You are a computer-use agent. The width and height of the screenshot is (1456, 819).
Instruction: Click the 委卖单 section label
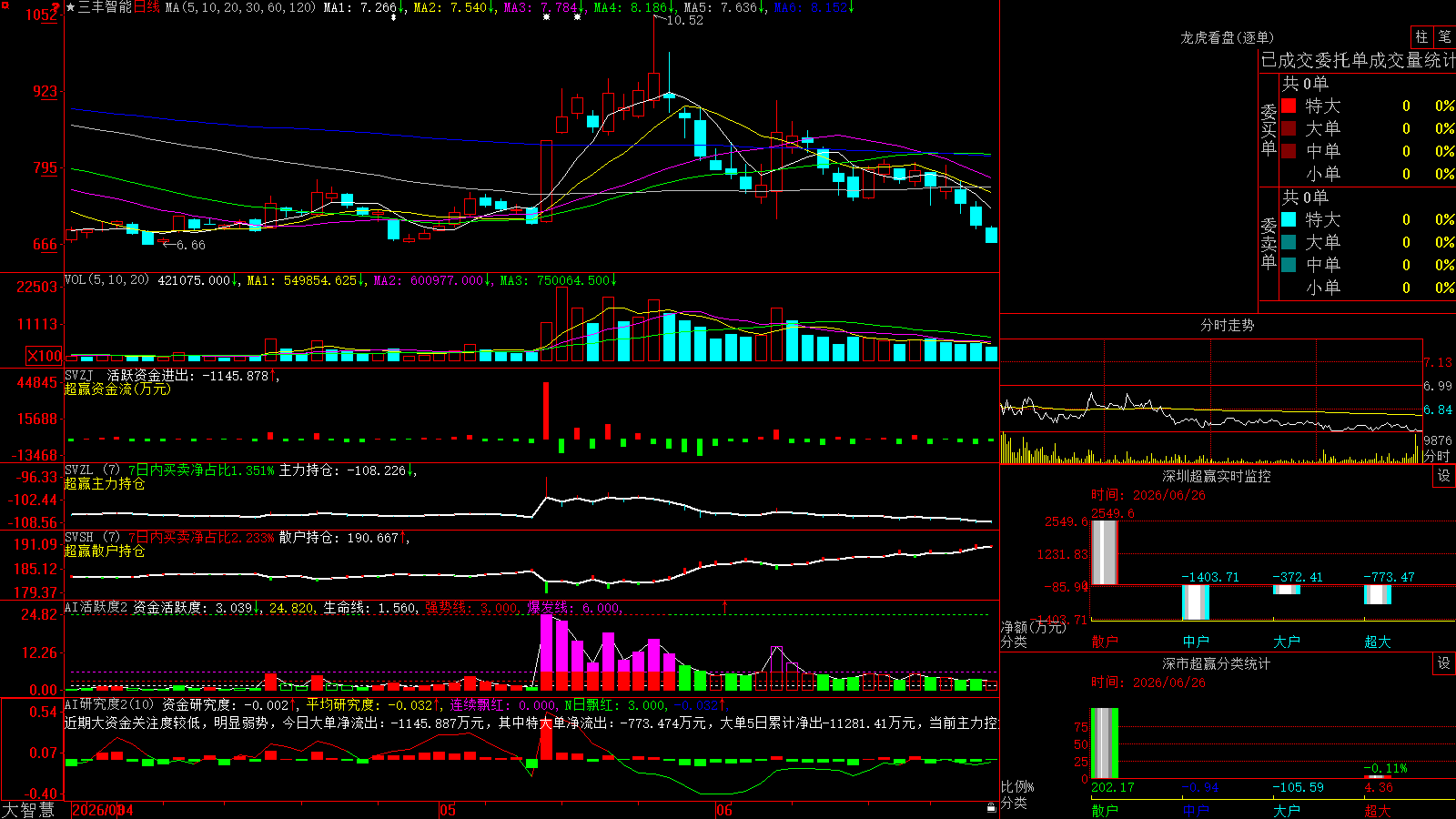[x=1269, y=243]
